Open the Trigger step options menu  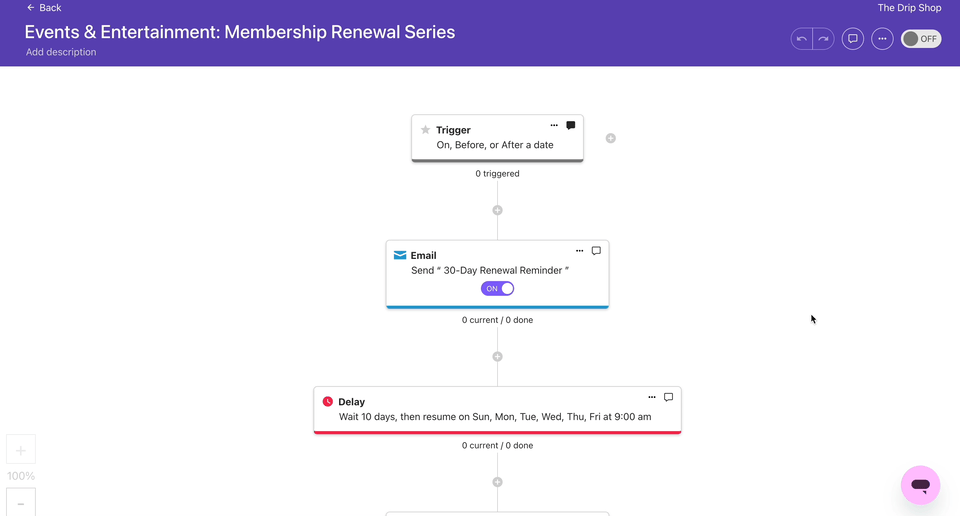click(x=554, y=126)
